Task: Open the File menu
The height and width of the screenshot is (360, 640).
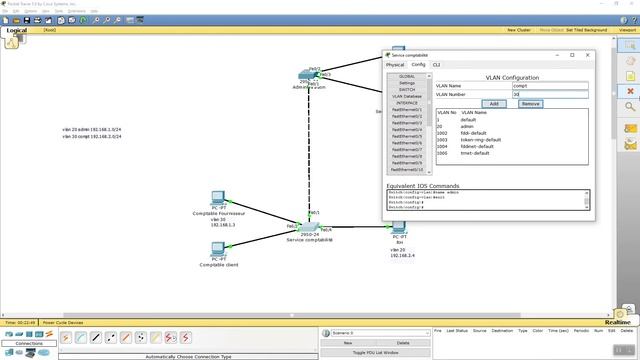Action: pos(5,11)
